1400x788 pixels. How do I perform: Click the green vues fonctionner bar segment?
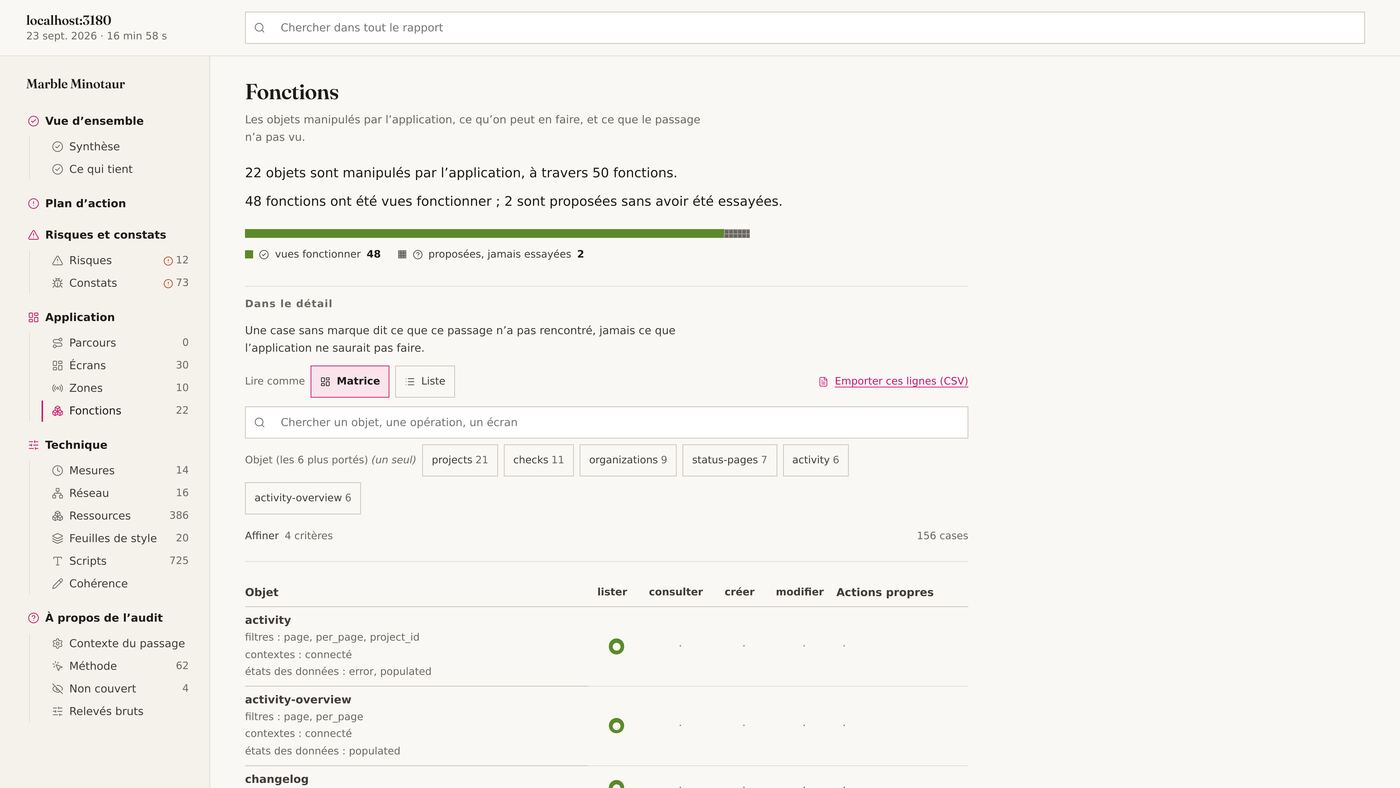pyautogui.click(x=484, y=234)
